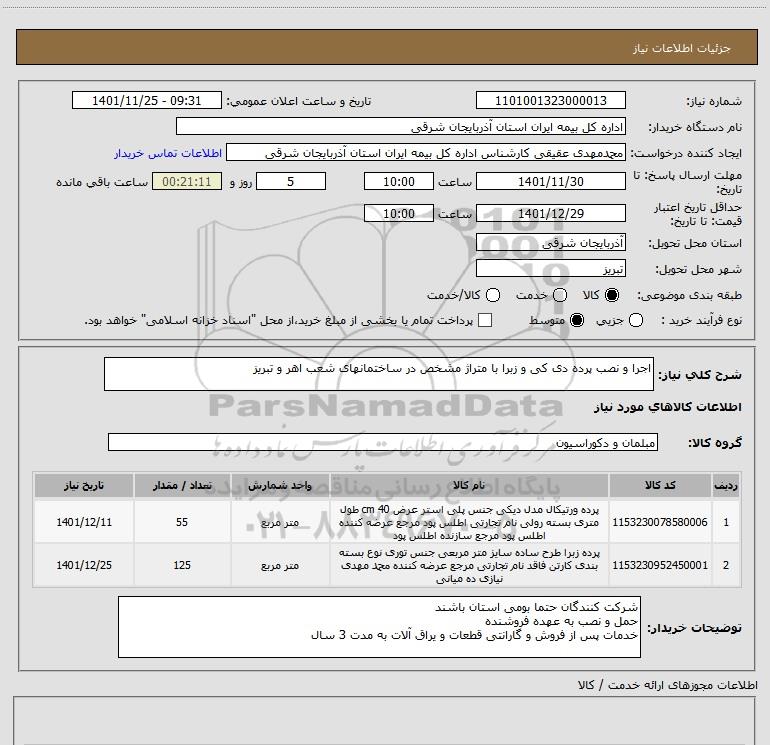
Task: Click the goods group field مبلمان و دکوراسیون
Action: tap(383, 442)
